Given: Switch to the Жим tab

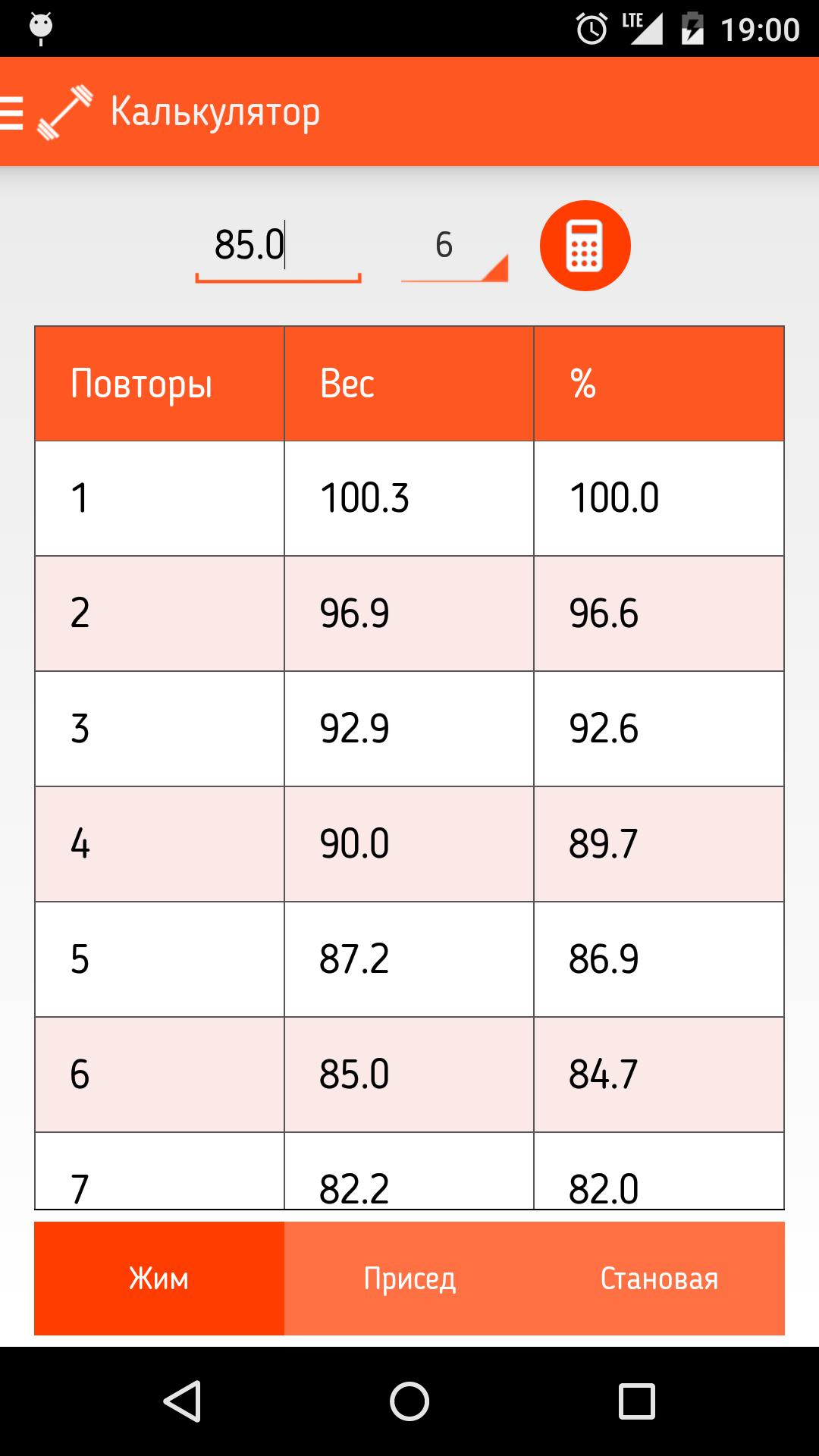Looking at the screenshot, I should click(x=159, y=1279).
